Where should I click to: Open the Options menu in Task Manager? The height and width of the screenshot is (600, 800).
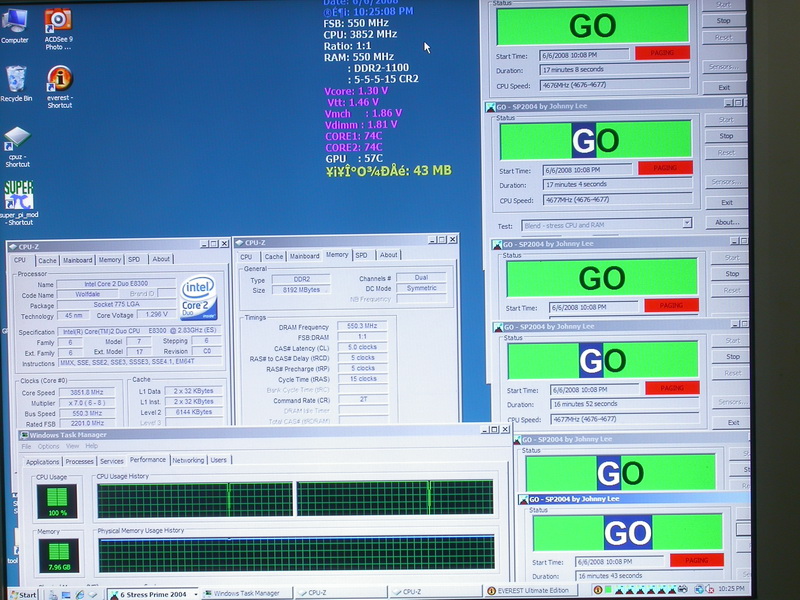(48, 446)
